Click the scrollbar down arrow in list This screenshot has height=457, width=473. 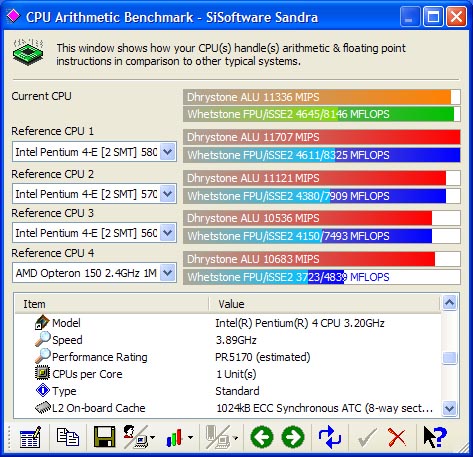pos(450,408)
